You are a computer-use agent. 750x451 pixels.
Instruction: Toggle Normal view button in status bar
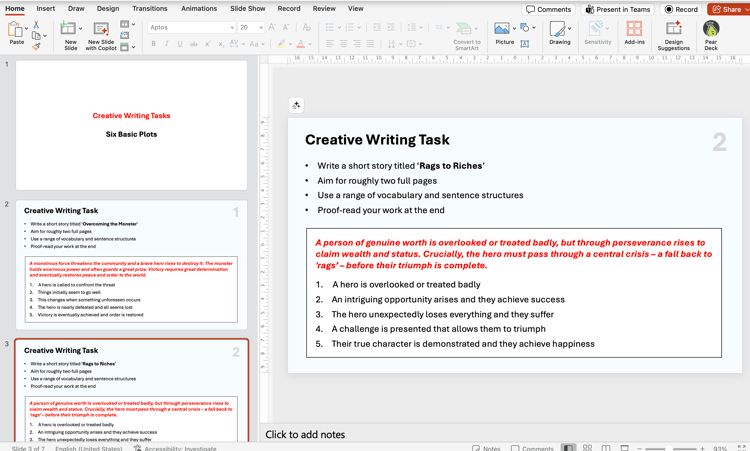click(x=568, y=447)
